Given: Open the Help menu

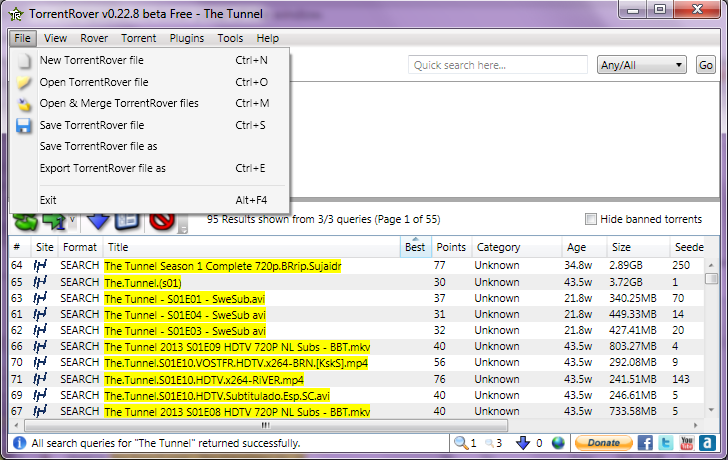Looking at the screenshot, I should click(267, 38).
